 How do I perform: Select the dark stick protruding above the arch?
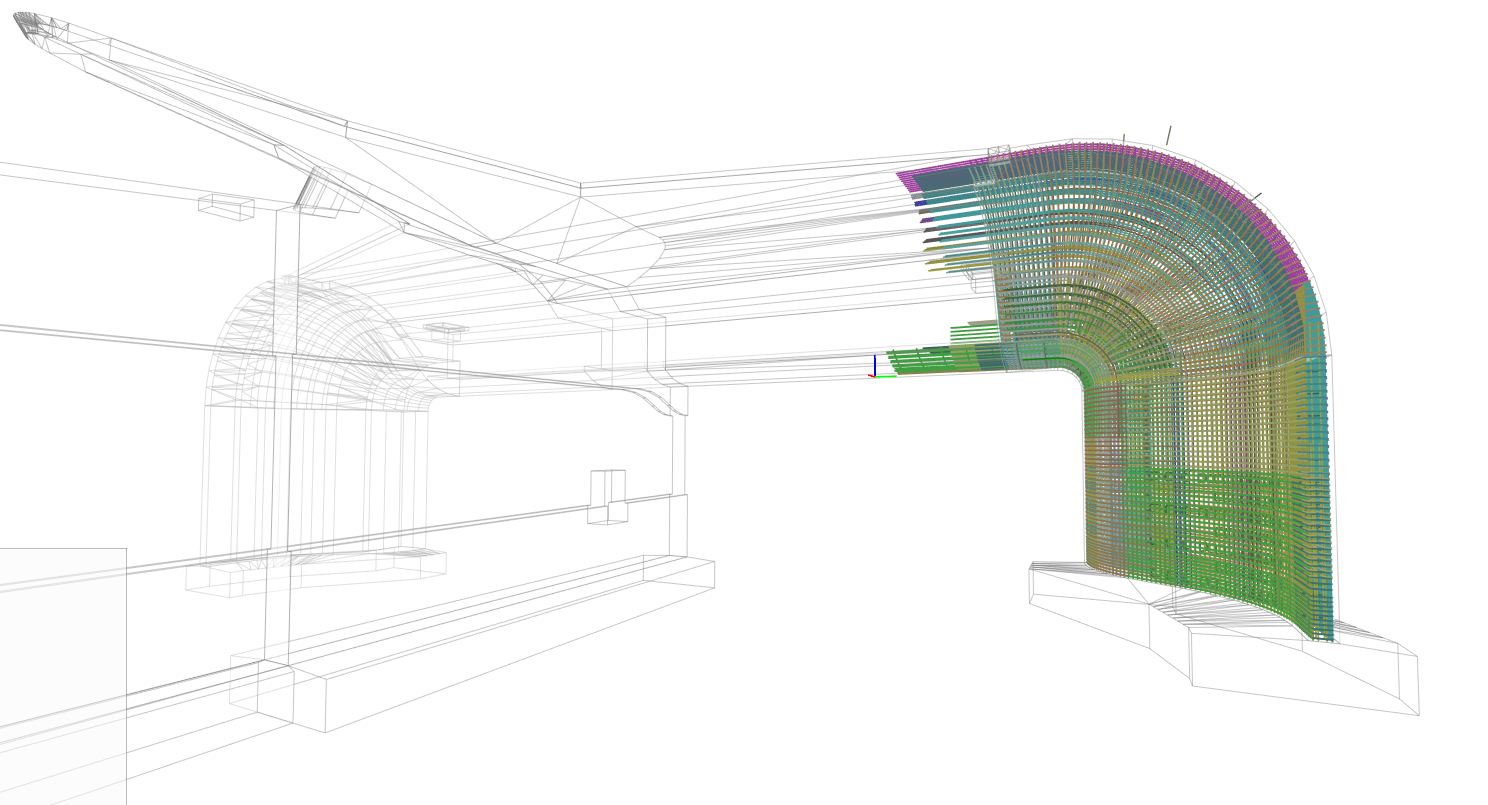1168,135
